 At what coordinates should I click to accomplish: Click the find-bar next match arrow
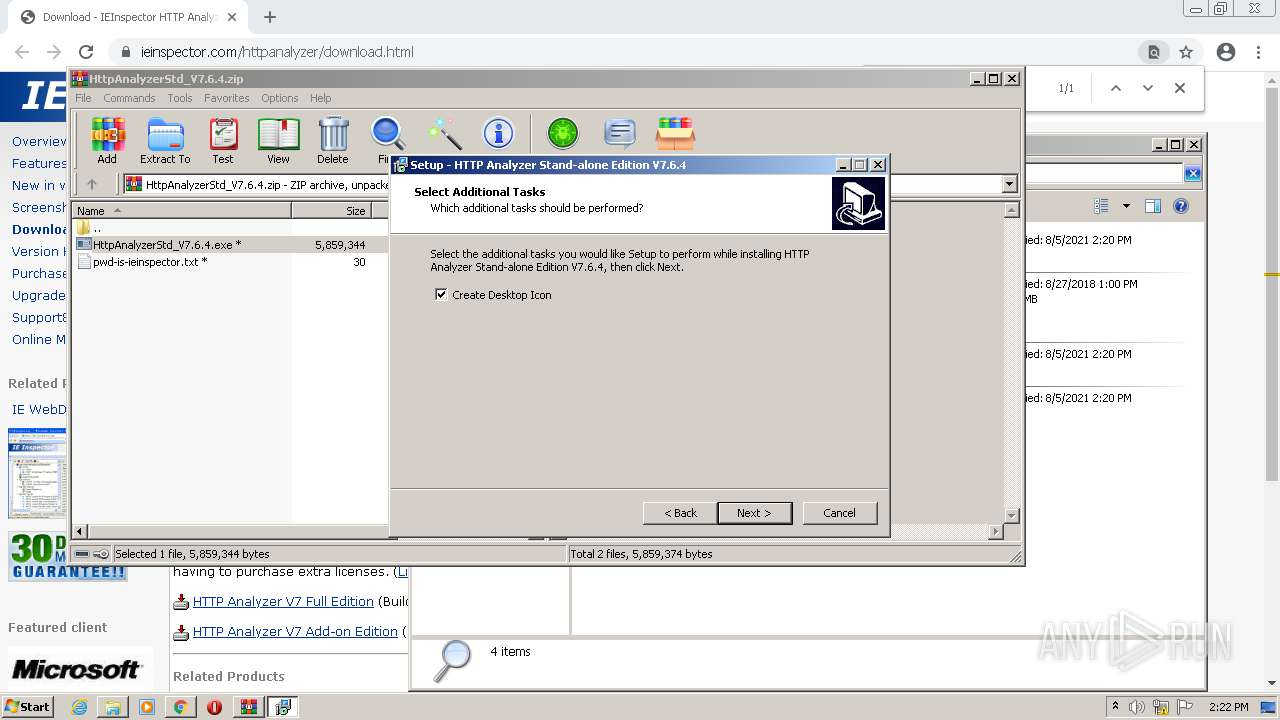tap(1148, 88)
